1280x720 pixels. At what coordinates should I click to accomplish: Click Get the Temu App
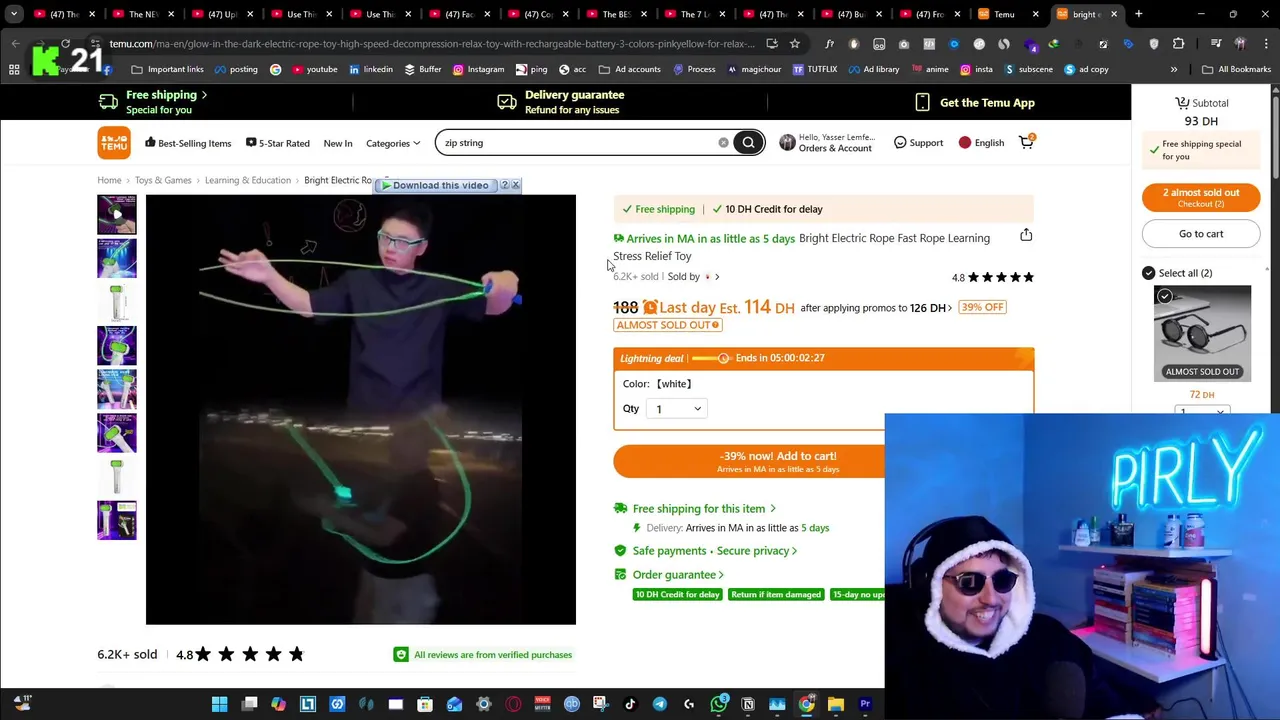point(975,103)
